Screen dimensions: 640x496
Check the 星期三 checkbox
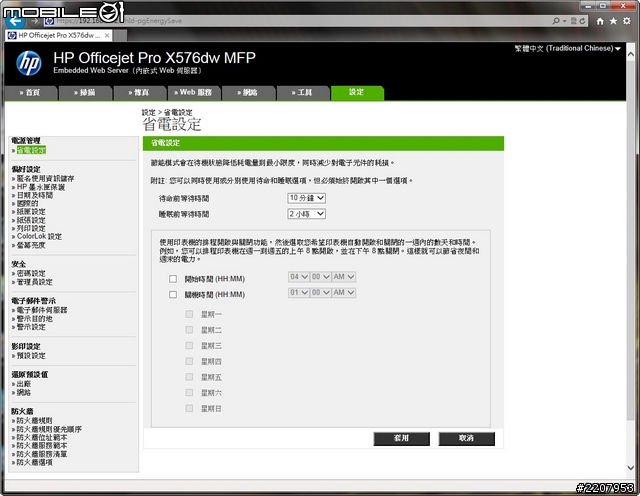tap(189, 345)
